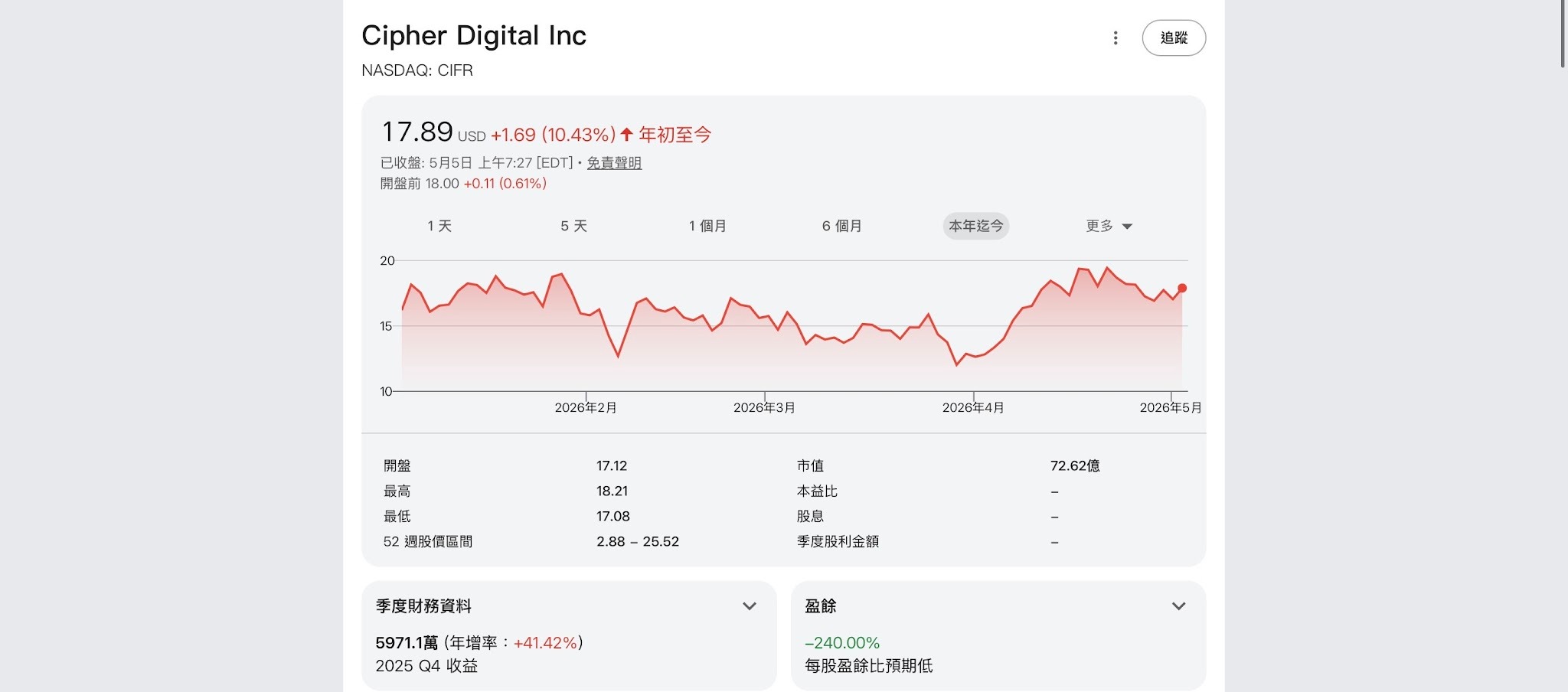
Task: Click the 17.89 current price
Action: (417, 132)
